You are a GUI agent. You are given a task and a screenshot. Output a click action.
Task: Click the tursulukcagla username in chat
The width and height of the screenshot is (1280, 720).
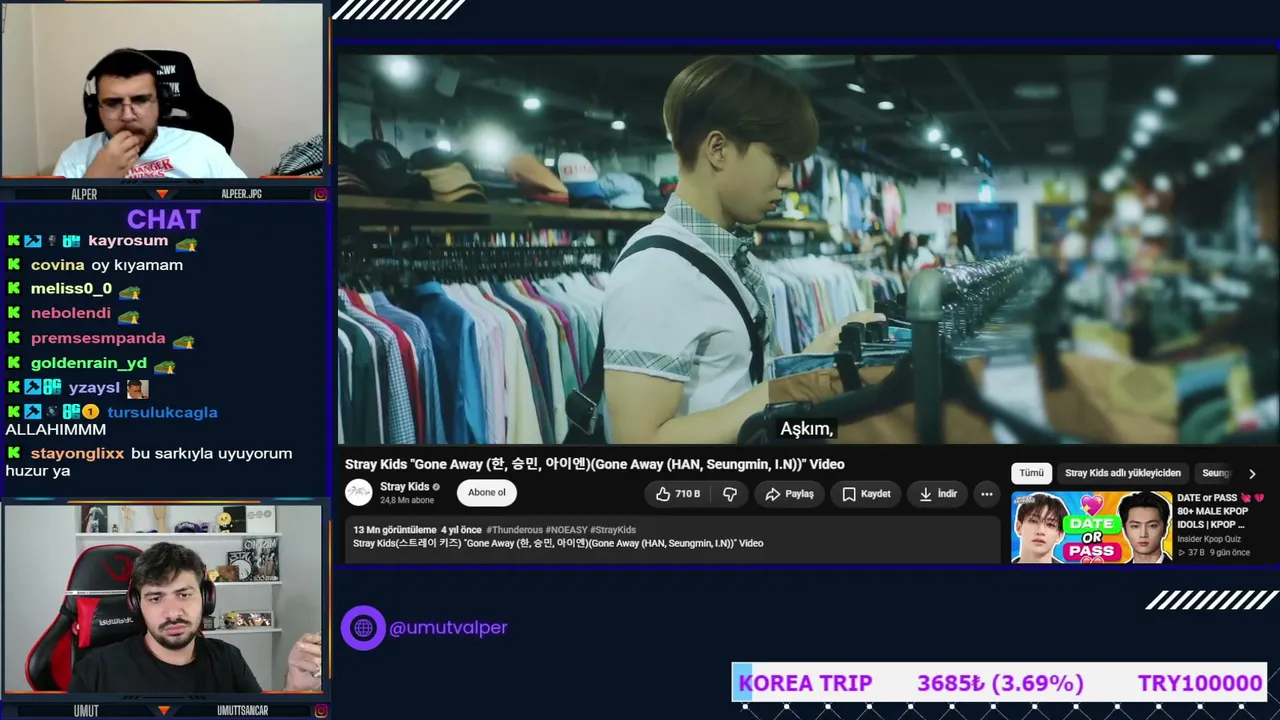click(162, 412)
